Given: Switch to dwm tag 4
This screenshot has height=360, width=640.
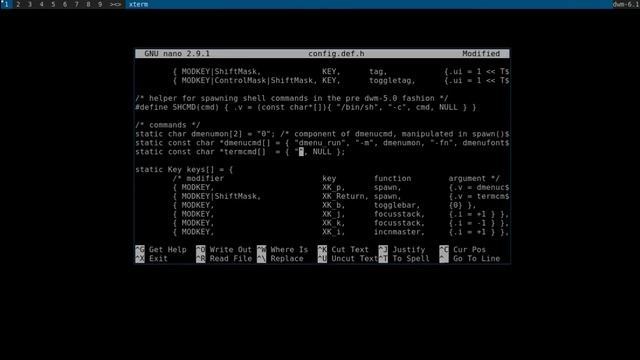Looking at the screenshot, I should pyautogui.click(x=42, y=4).
